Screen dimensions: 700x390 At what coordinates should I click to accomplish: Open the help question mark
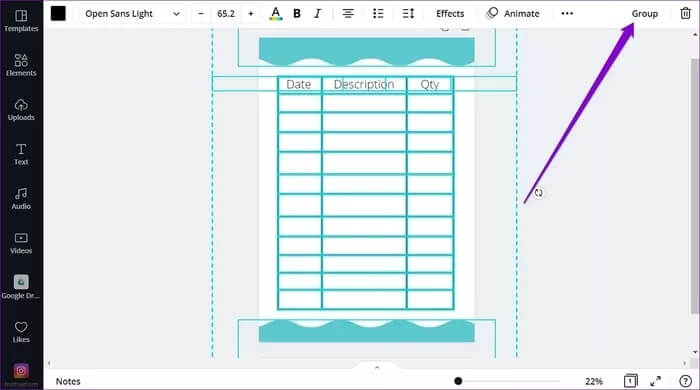pos(685,381)
